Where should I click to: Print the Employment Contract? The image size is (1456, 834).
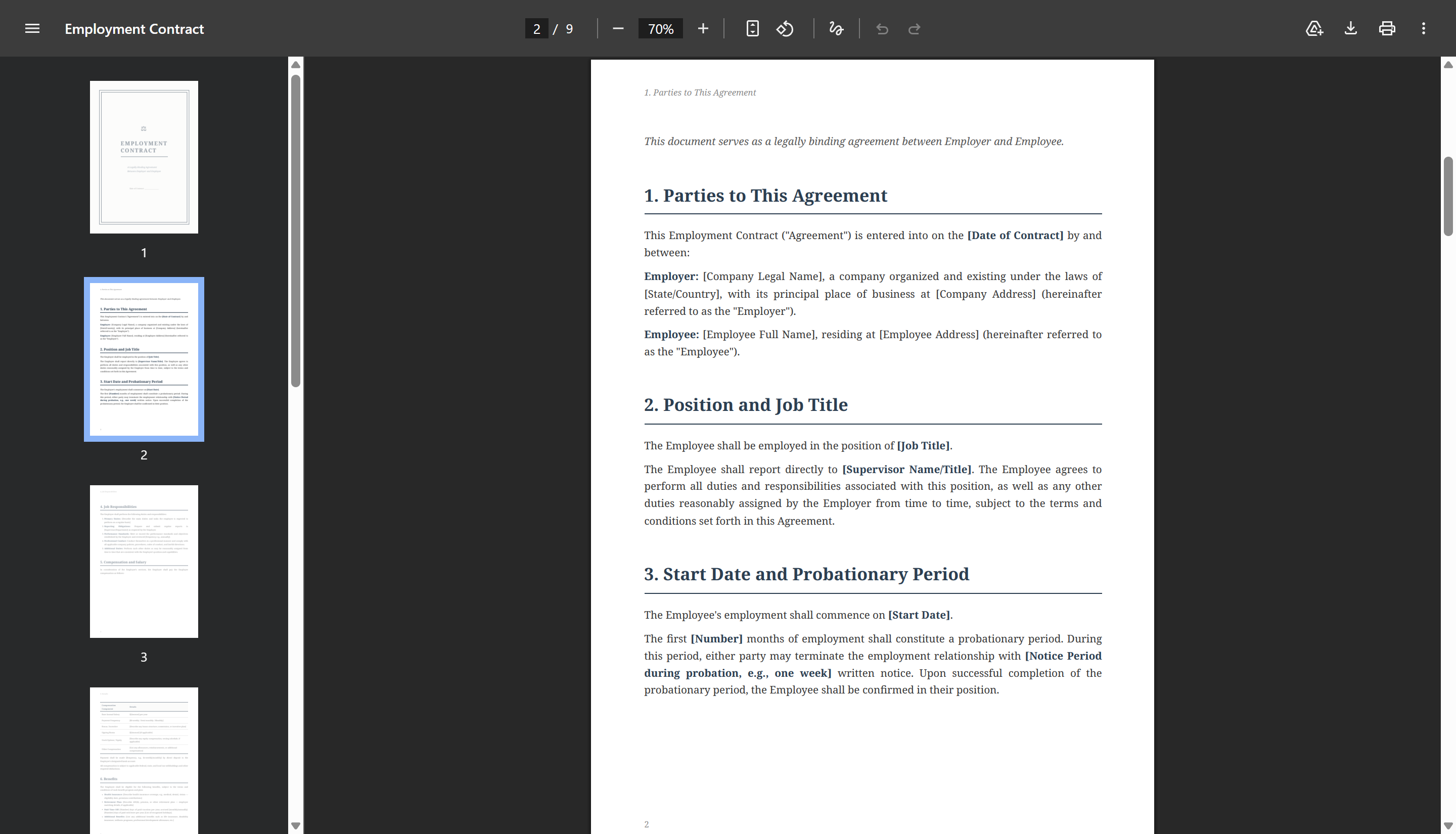1387,29
